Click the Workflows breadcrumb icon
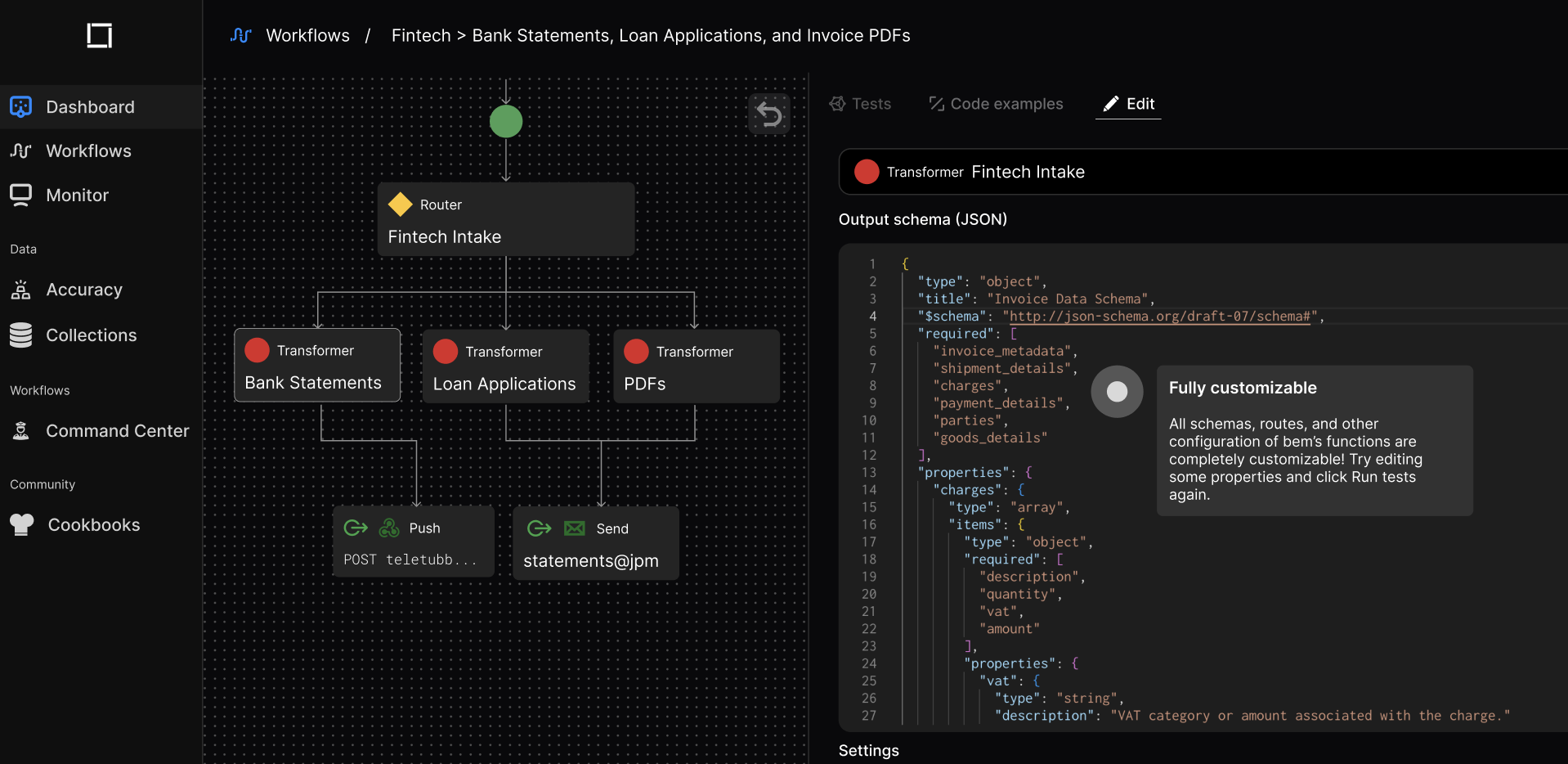 [x=240, y=35]
